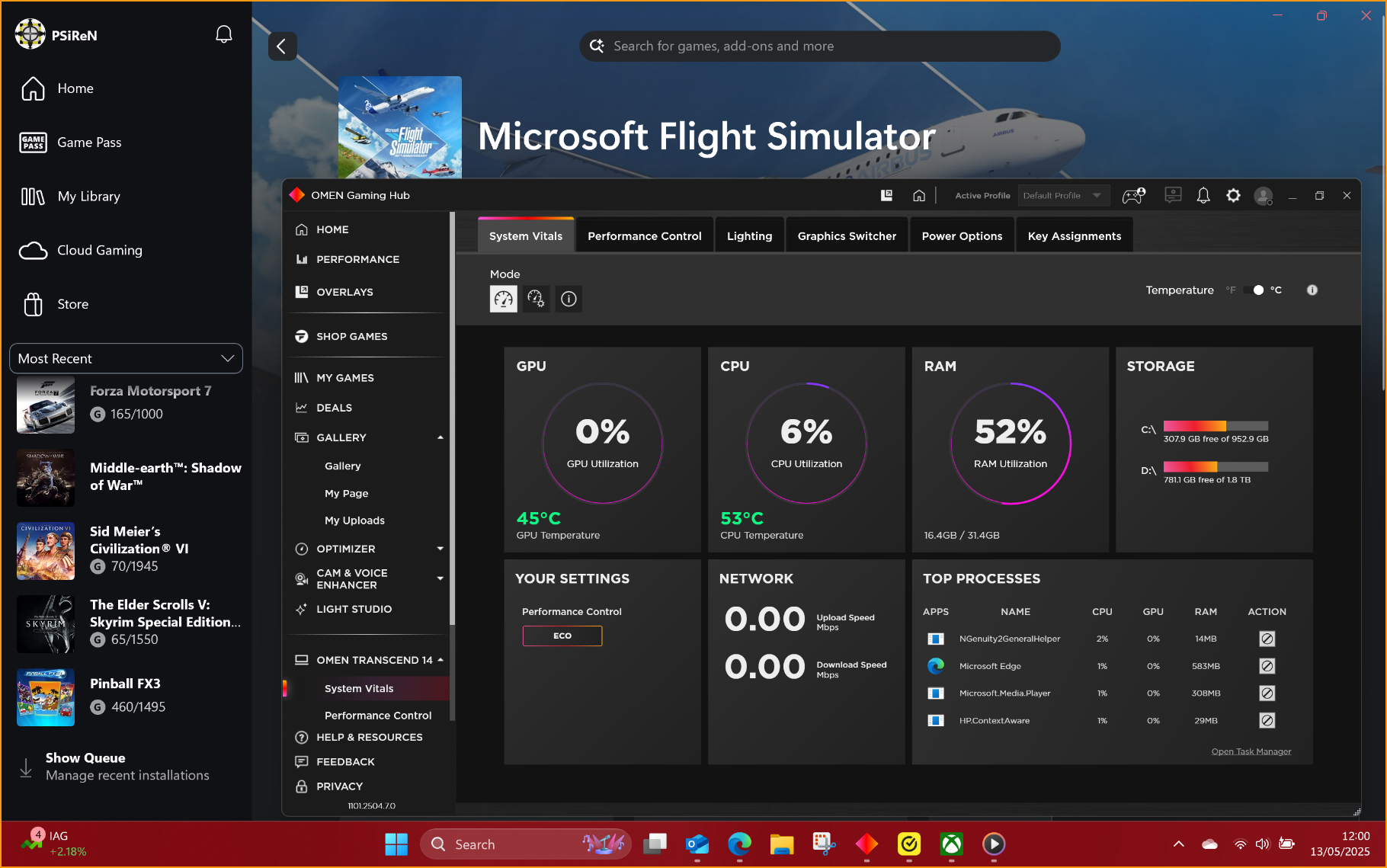This screenshot has height=868, width=1387.
Task: Open OMEN overlay icon in title bar
Action: point(886,196)
